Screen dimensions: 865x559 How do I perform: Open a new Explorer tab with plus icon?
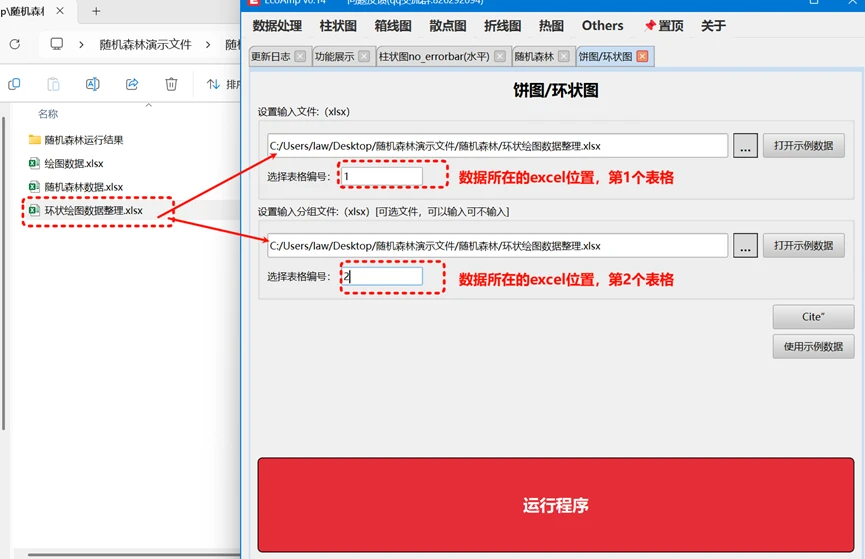(96, 11)
